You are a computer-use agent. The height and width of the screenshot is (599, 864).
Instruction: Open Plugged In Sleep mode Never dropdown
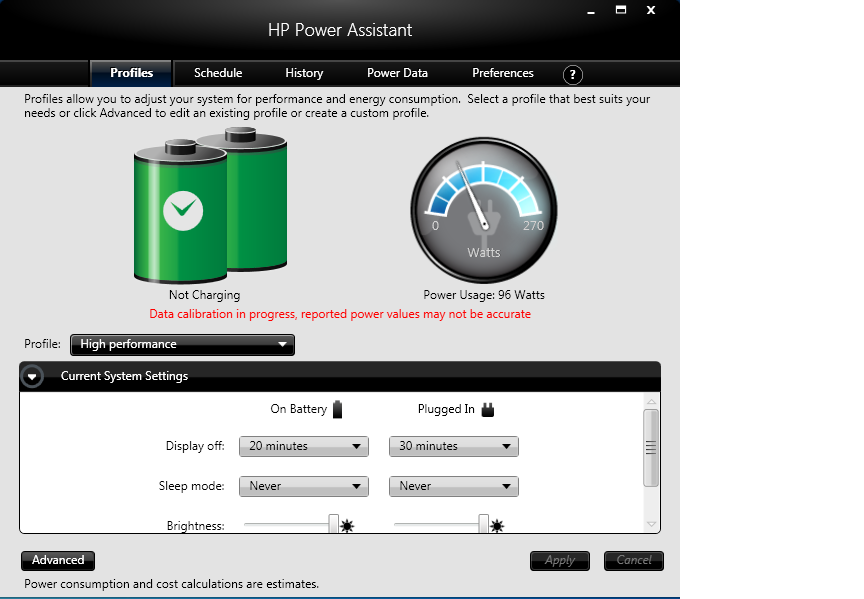coord(453,487)
